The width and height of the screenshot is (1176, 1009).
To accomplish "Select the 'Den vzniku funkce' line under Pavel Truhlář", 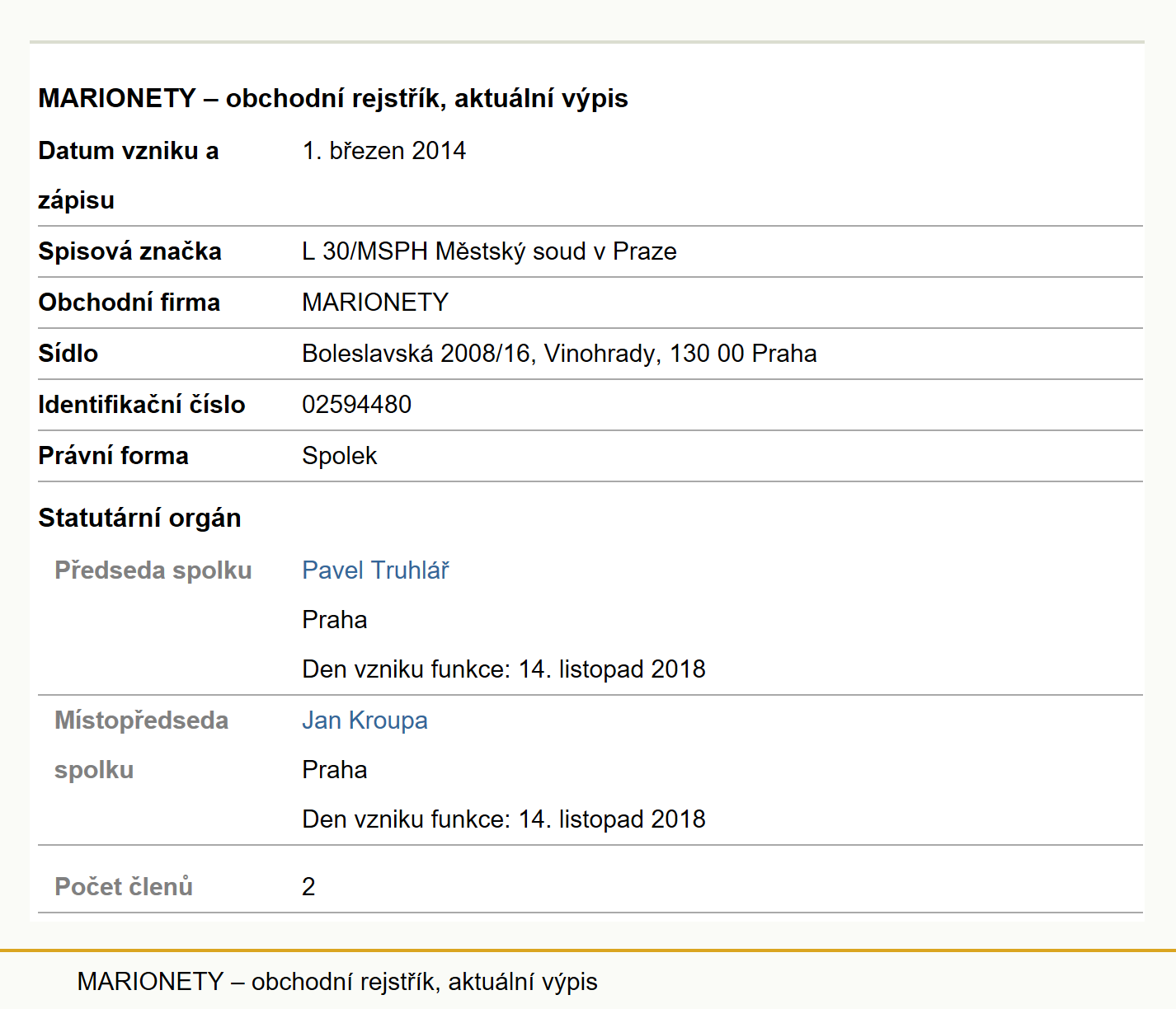I will pos(504,669).
